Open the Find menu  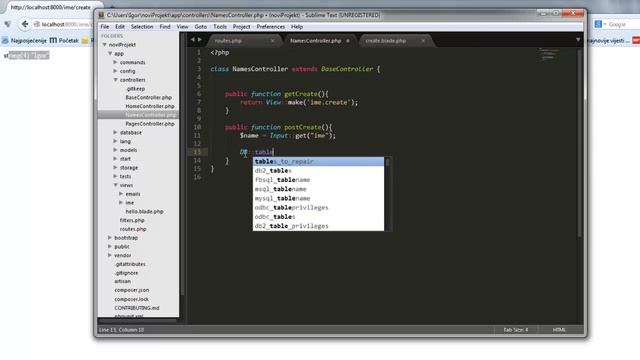coord(165,27)
